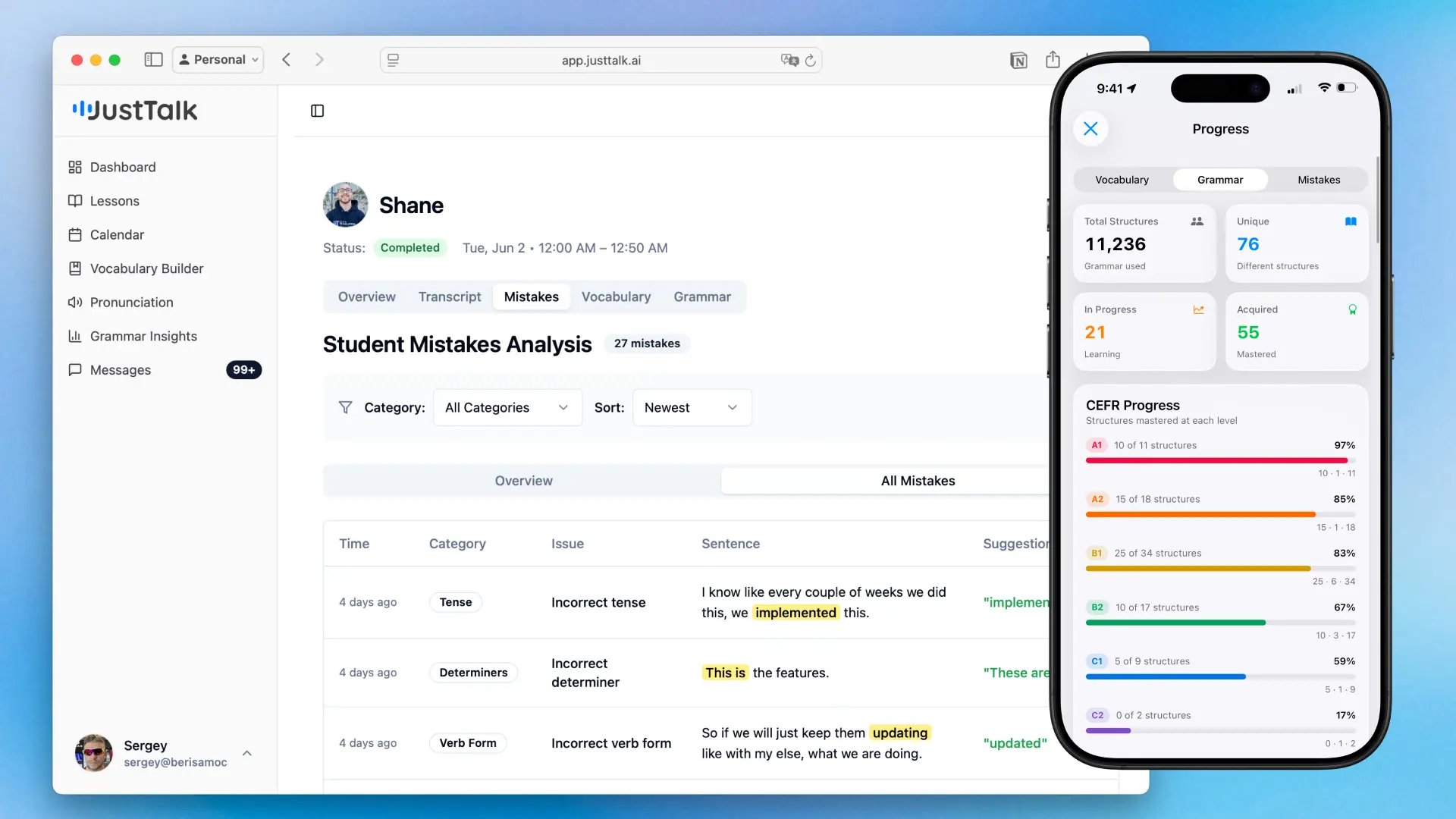1456x819 pixels.
Task: Open Pronunciation speaker icon
Action: 75,303
